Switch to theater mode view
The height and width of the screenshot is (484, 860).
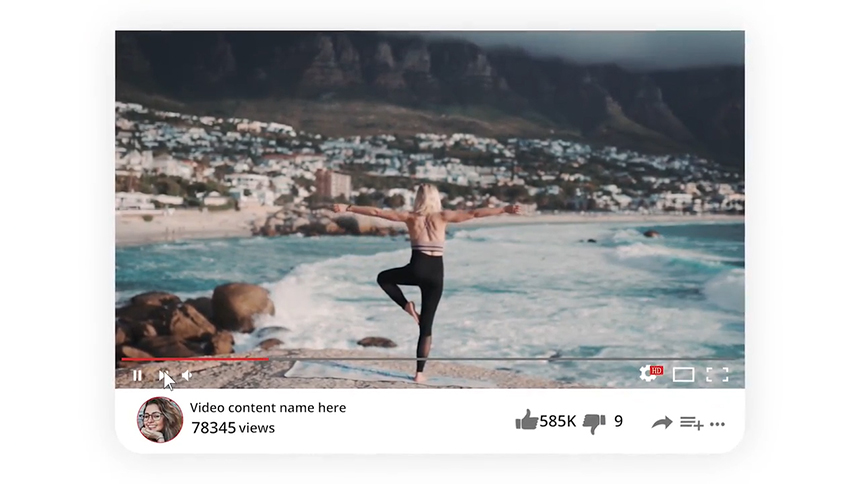pyautogui.click(x=683, y=375)
